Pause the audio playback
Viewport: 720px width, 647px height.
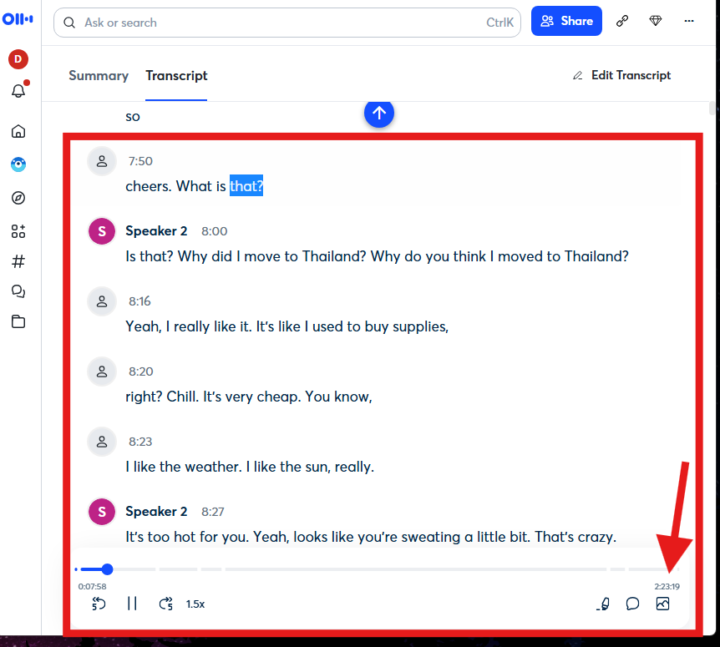click(x=132, y=603)
